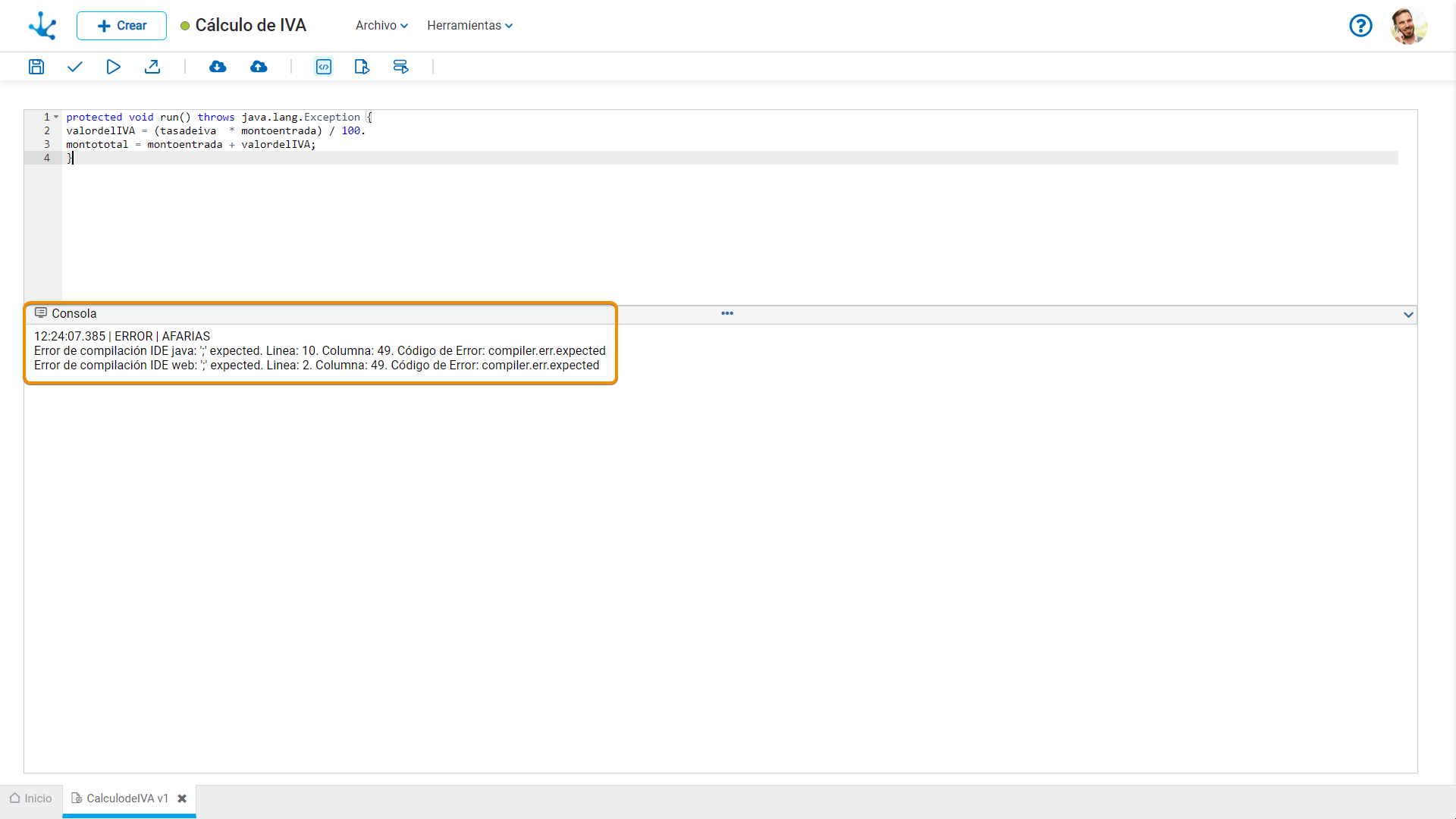Click the checkmark validate icon

click(74, 67)
